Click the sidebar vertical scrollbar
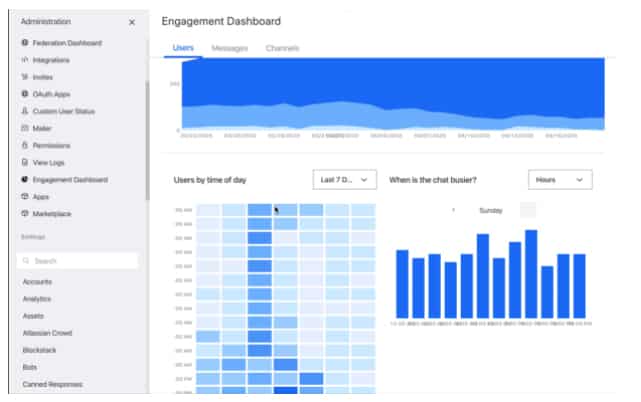 coord(147,140)
